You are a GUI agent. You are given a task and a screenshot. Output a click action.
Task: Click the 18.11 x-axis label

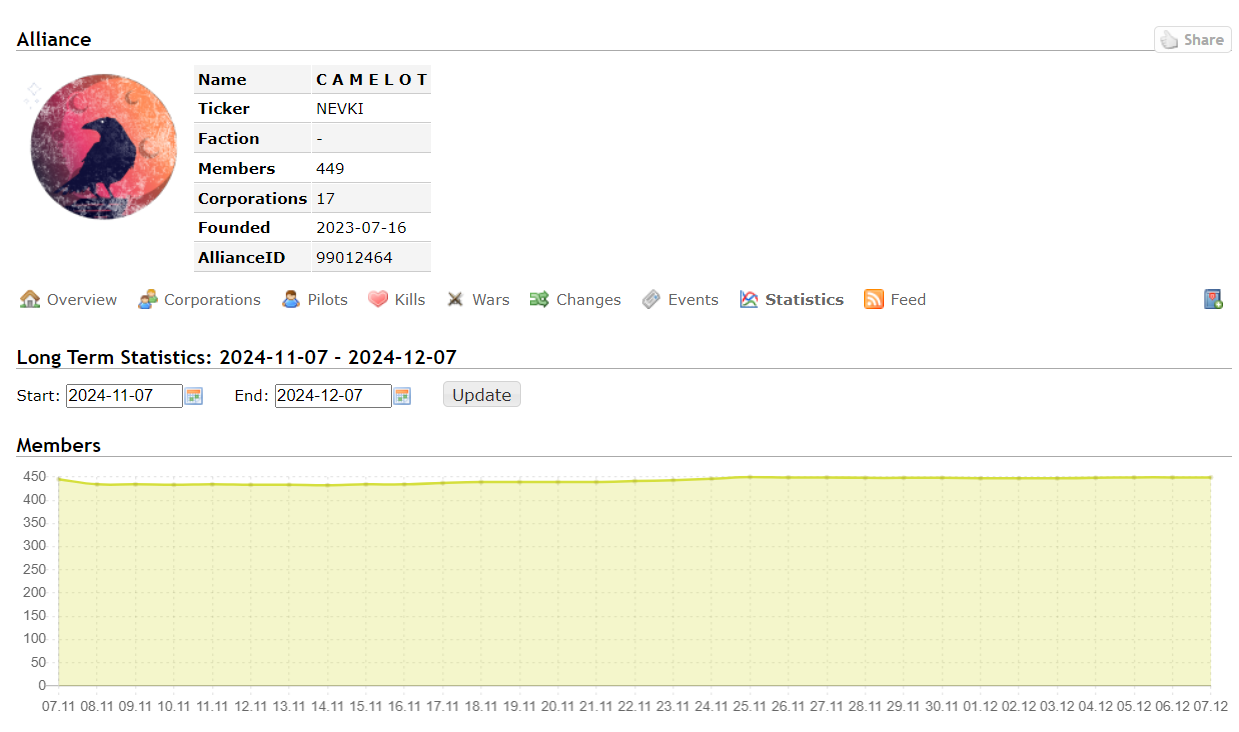(481, 706)
